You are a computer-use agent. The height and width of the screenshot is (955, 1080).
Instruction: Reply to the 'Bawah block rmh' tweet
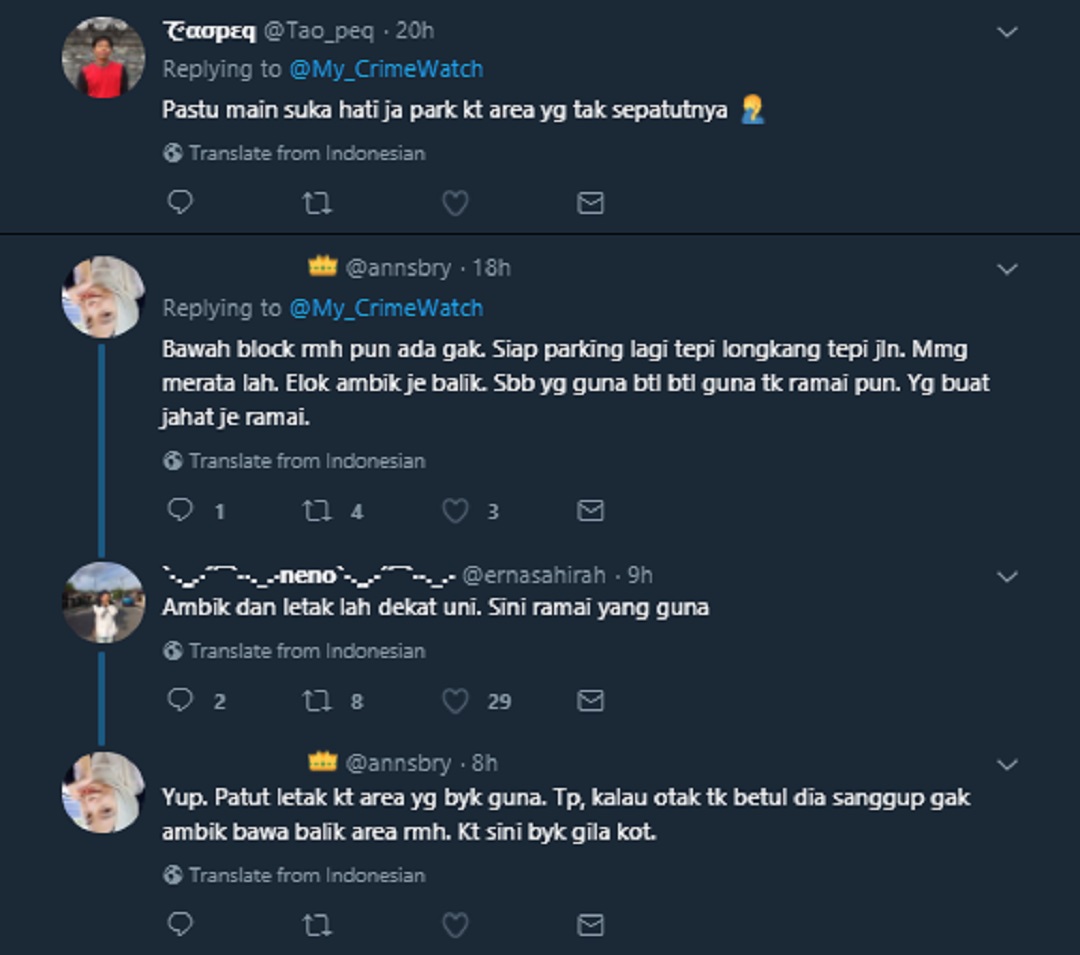coord(180,511)
